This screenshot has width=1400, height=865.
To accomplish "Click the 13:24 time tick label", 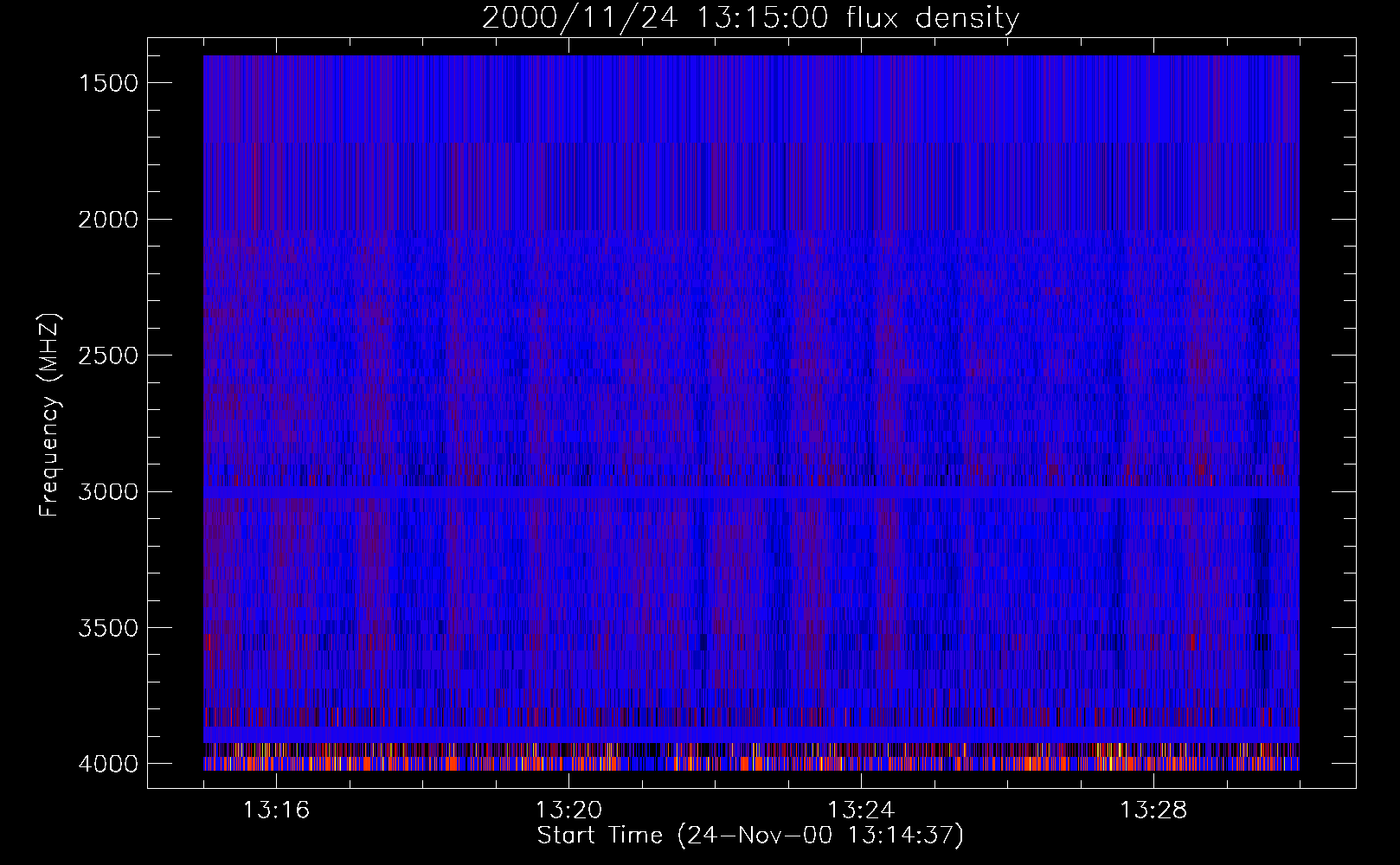I will point(861,811).
